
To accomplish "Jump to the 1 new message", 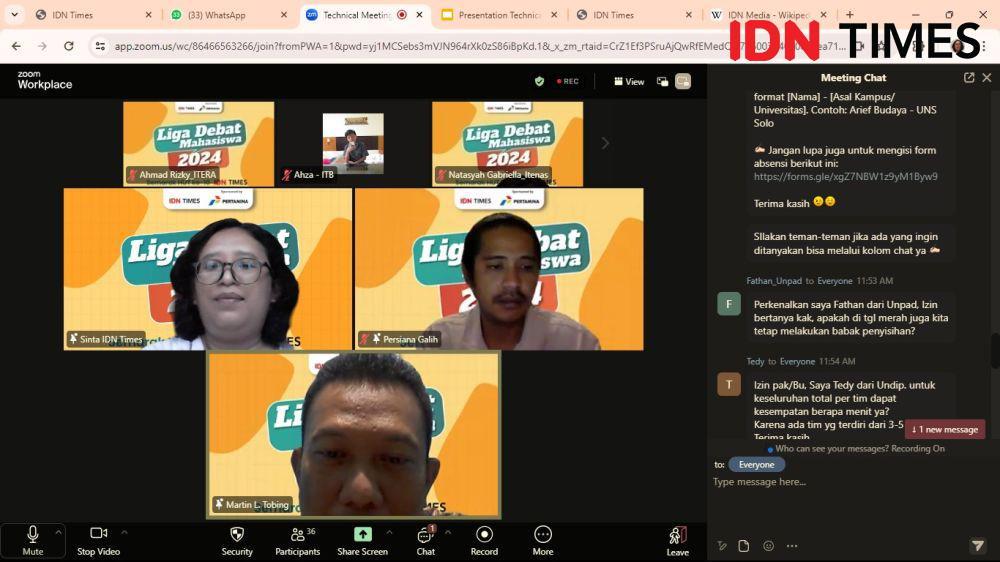I will (x=945, y=429).
